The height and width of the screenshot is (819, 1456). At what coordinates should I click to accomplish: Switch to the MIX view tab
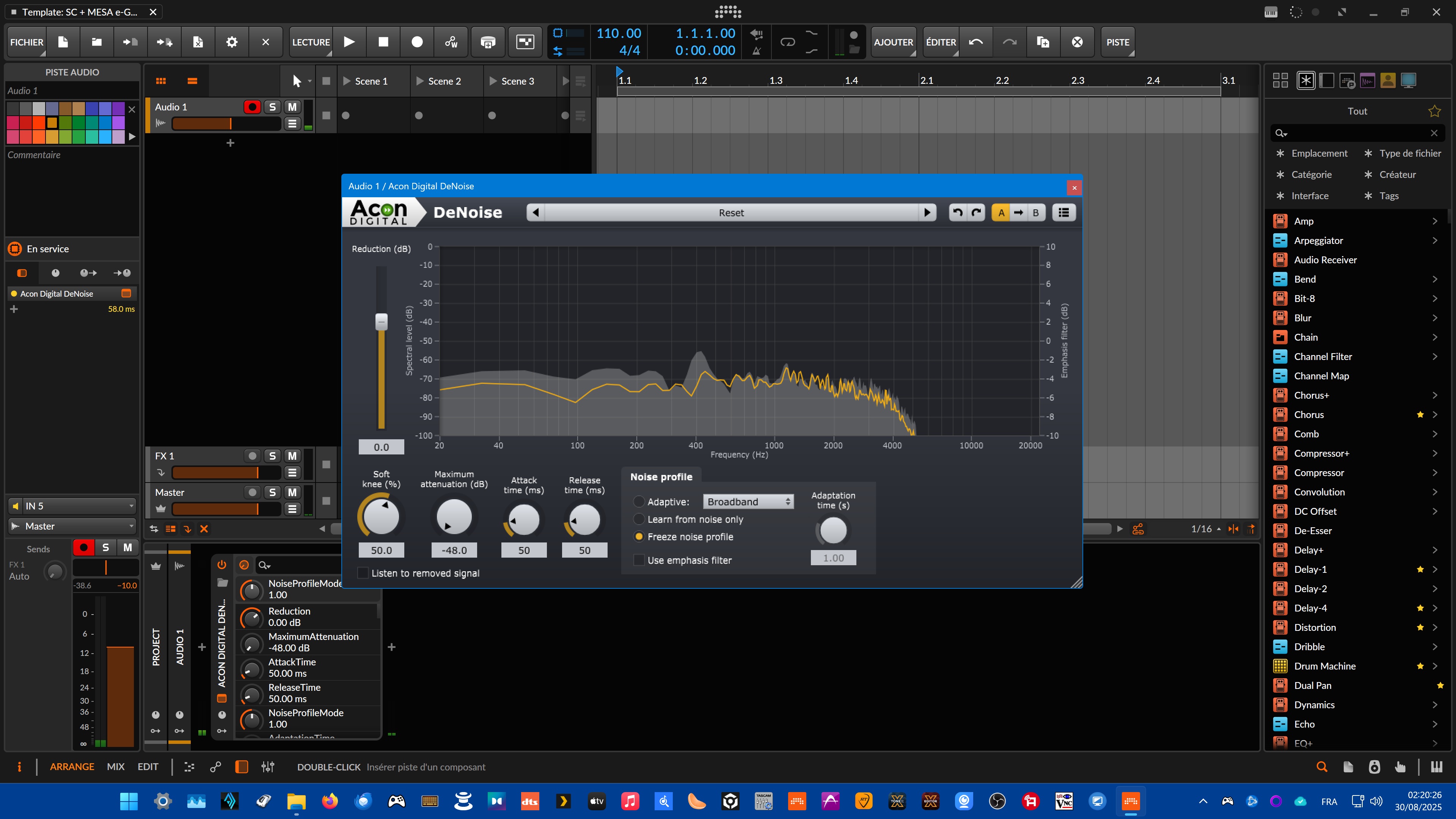tap(115, 766)
